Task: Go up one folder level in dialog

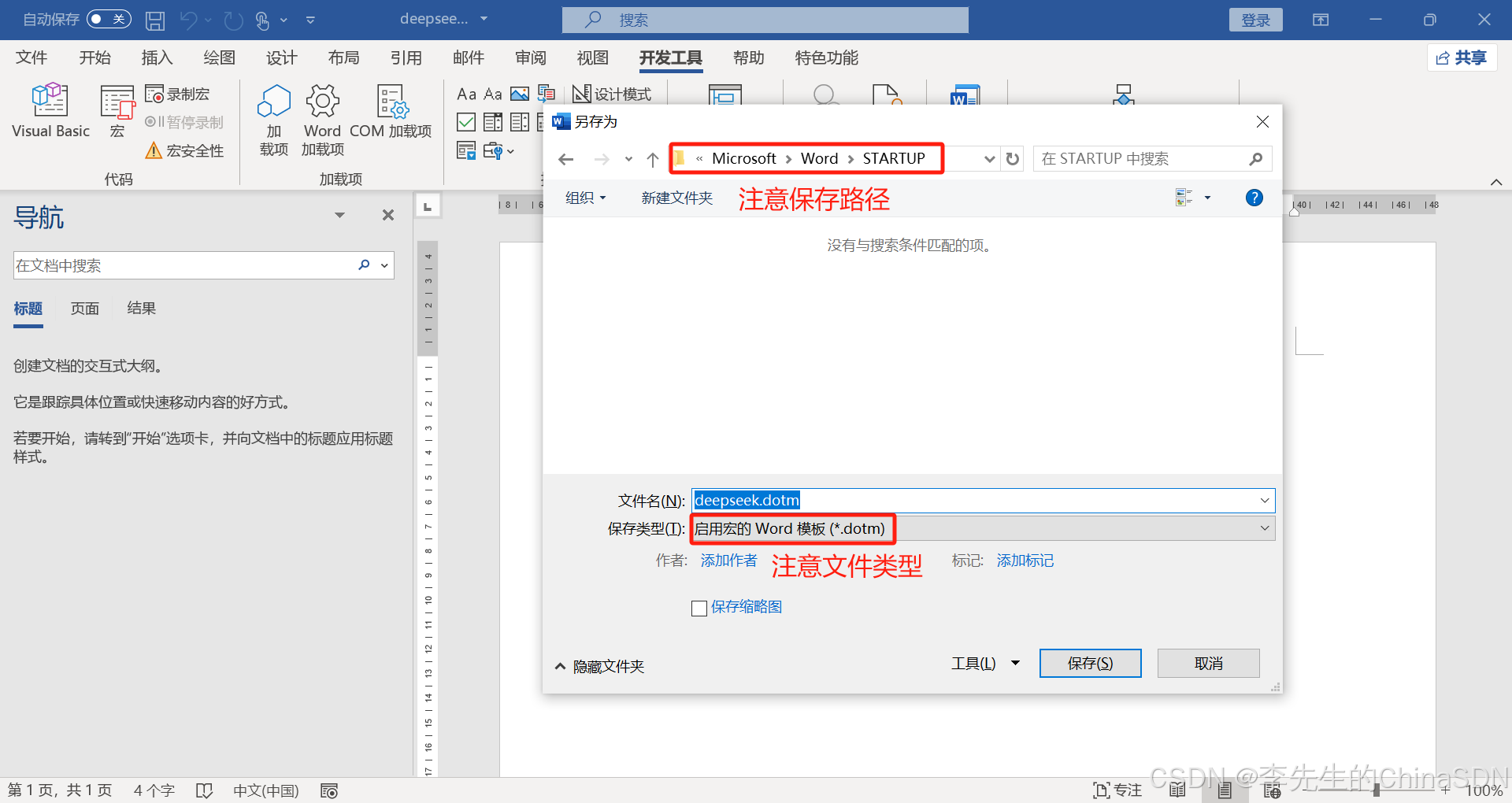Action: pos(653,159)
